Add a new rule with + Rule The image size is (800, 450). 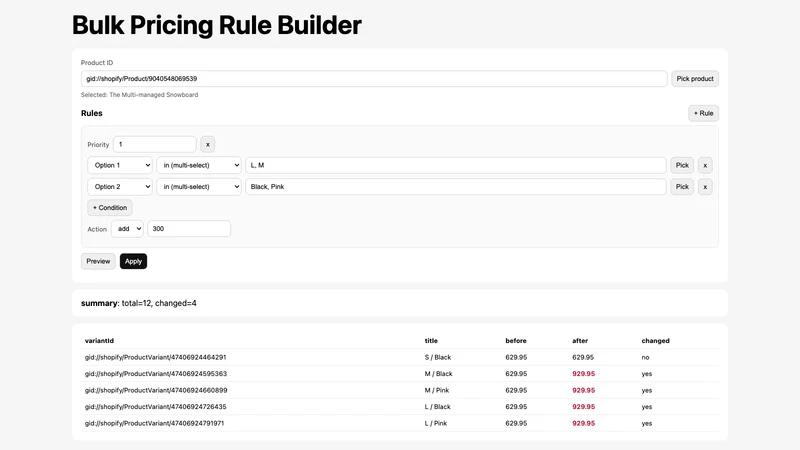point(703,113)
